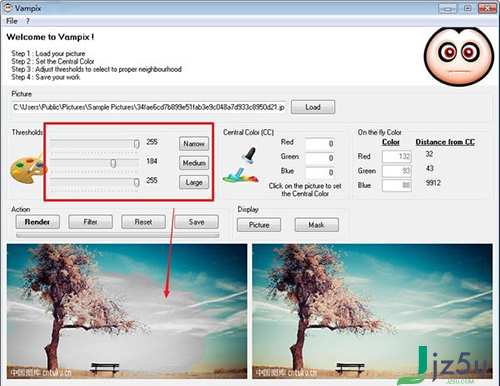Click the left processed tree preview image
This screenshot has width=500, height=386.
127,311
